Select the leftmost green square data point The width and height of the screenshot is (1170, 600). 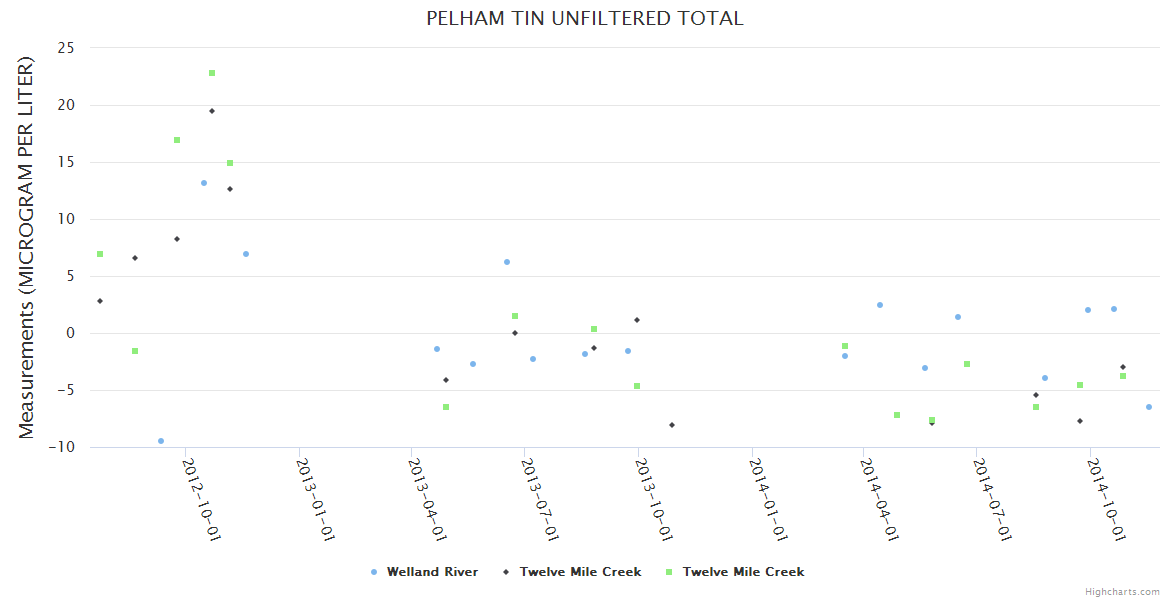(x=100, y=254)
